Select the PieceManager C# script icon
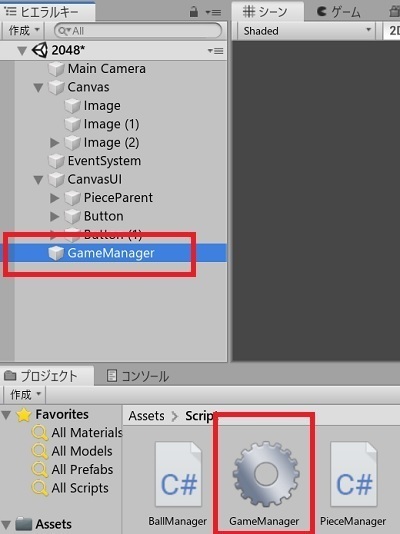400x534 pixels. 354,474
